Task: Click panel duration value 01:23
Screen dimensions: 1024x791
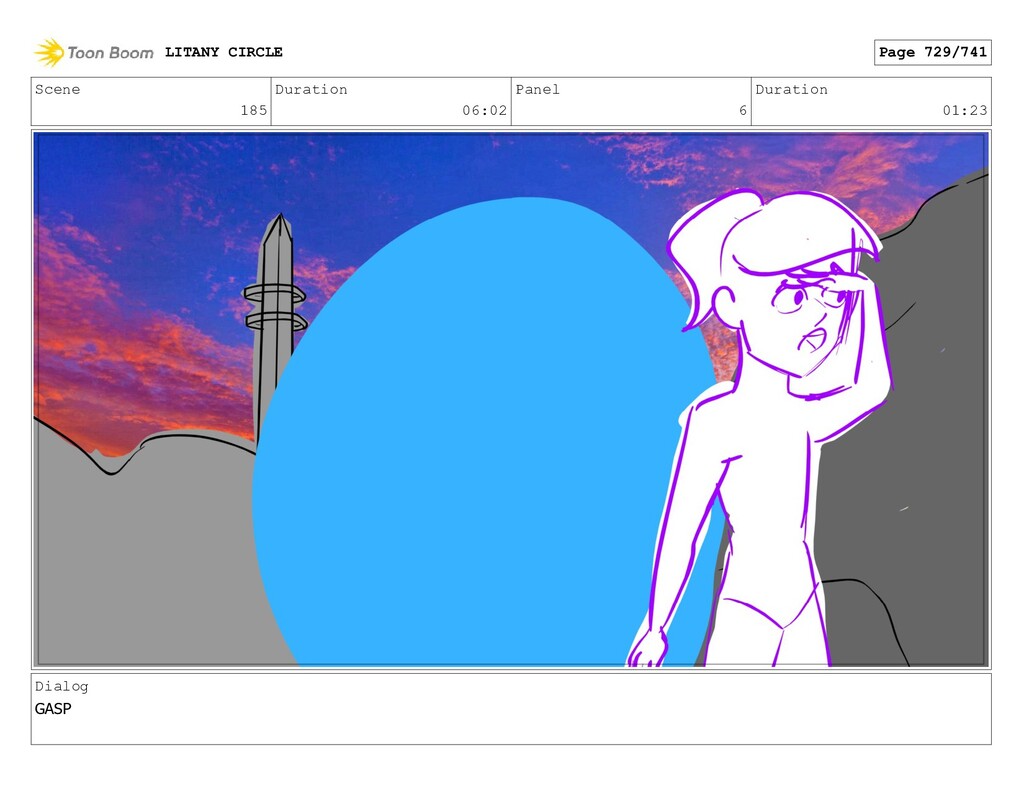Action: (965, 110)
